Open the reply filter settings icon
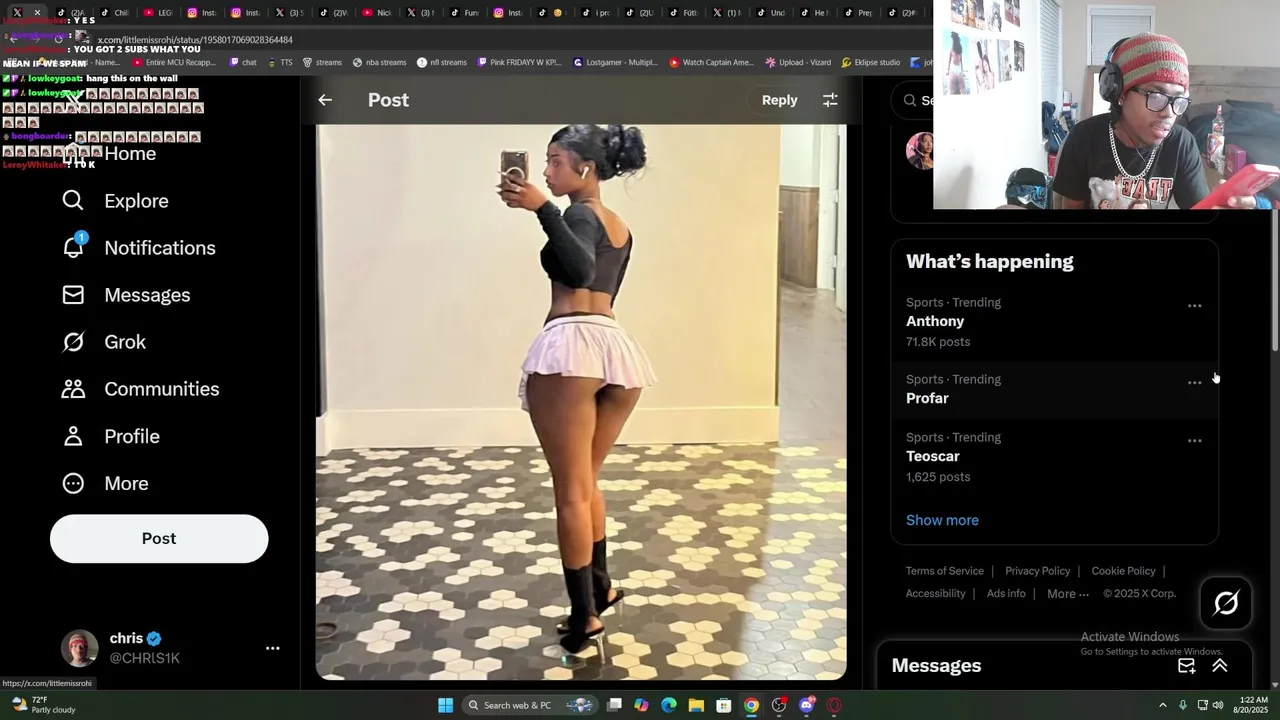The width and height of the screenshot is (1280, 720). click(x=830, y=100)
